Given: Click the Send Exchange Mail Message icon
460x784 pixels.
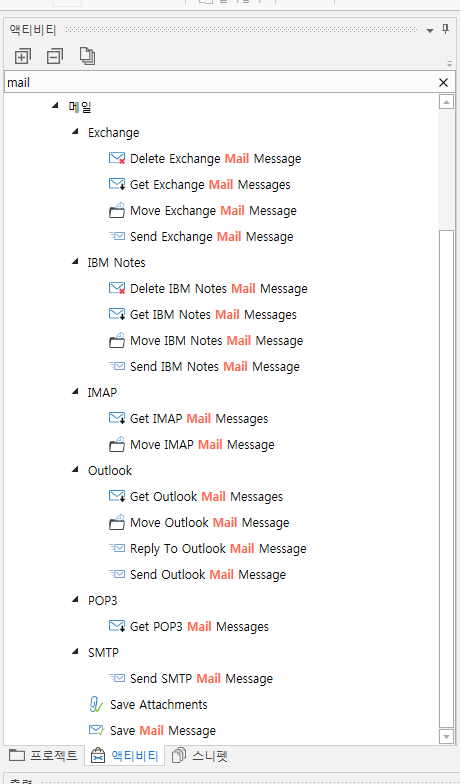Looking at the screenshot, I should tap(117, 236).
